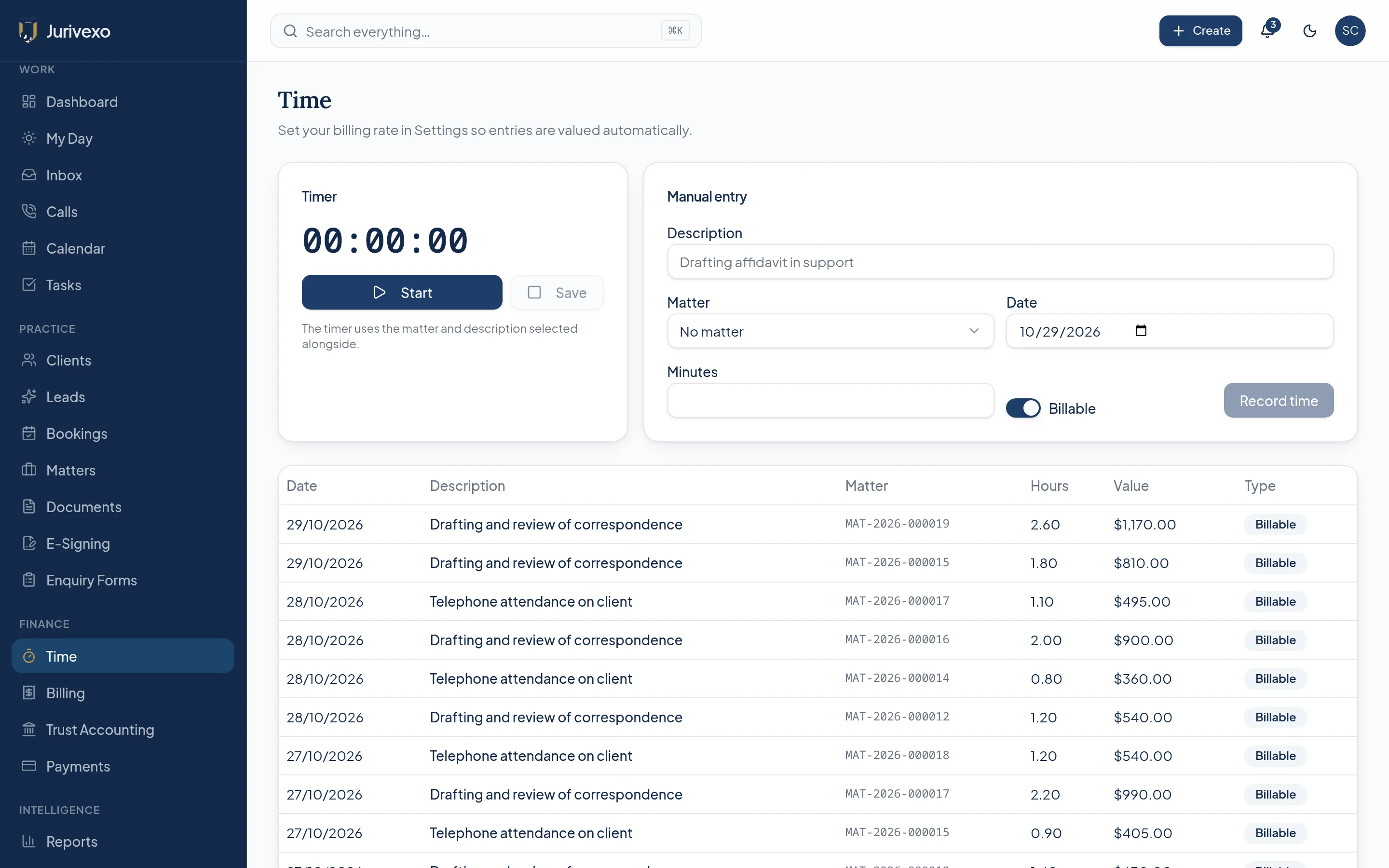This screenshot has width=1389, height=868.
Task: Click the Inbox sidebar icon
Action: pyautogui.click(x=29, y=175)
